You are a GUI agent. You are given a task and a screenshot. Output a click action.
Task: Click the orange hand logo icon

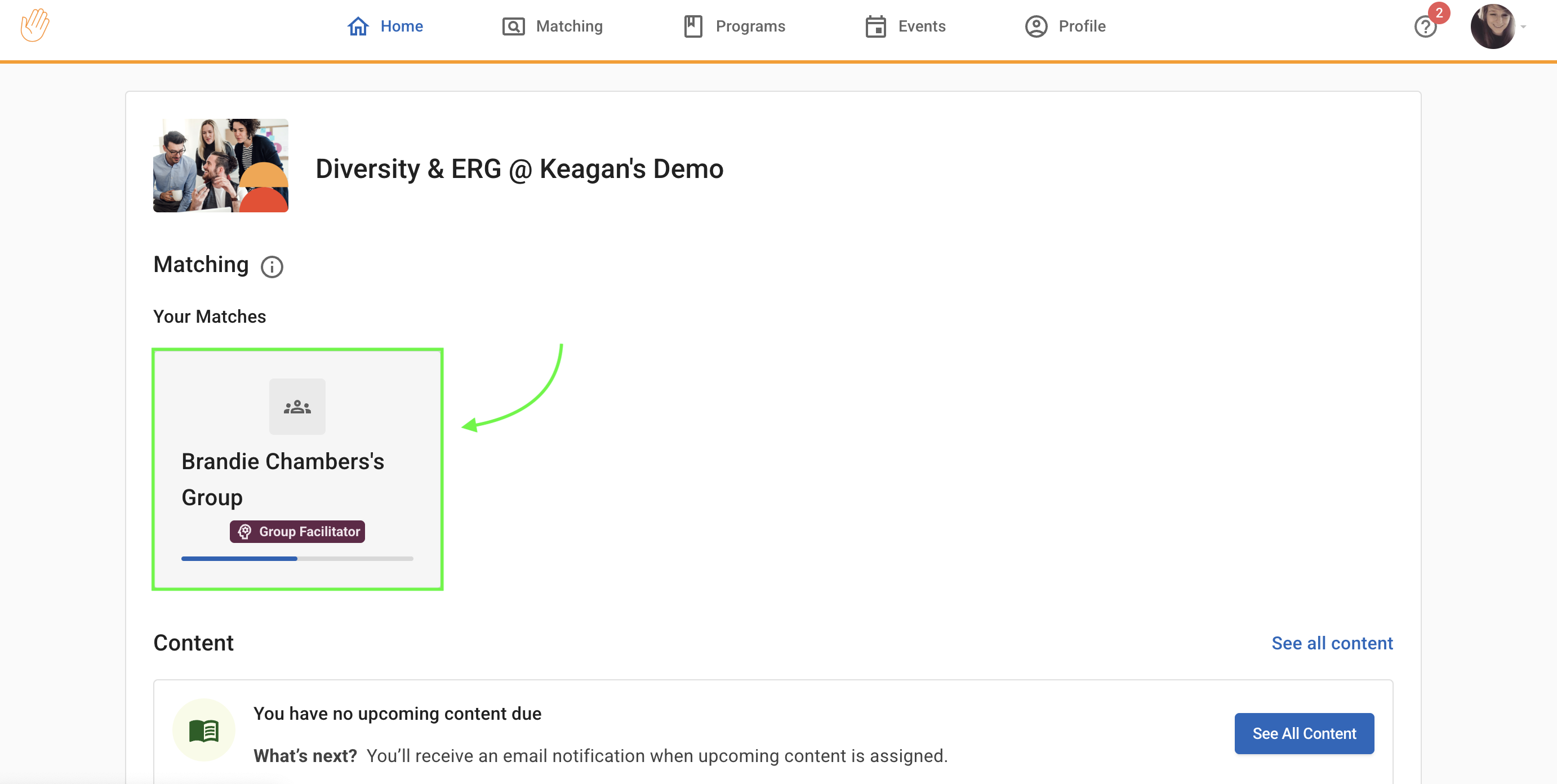[34, 25]
